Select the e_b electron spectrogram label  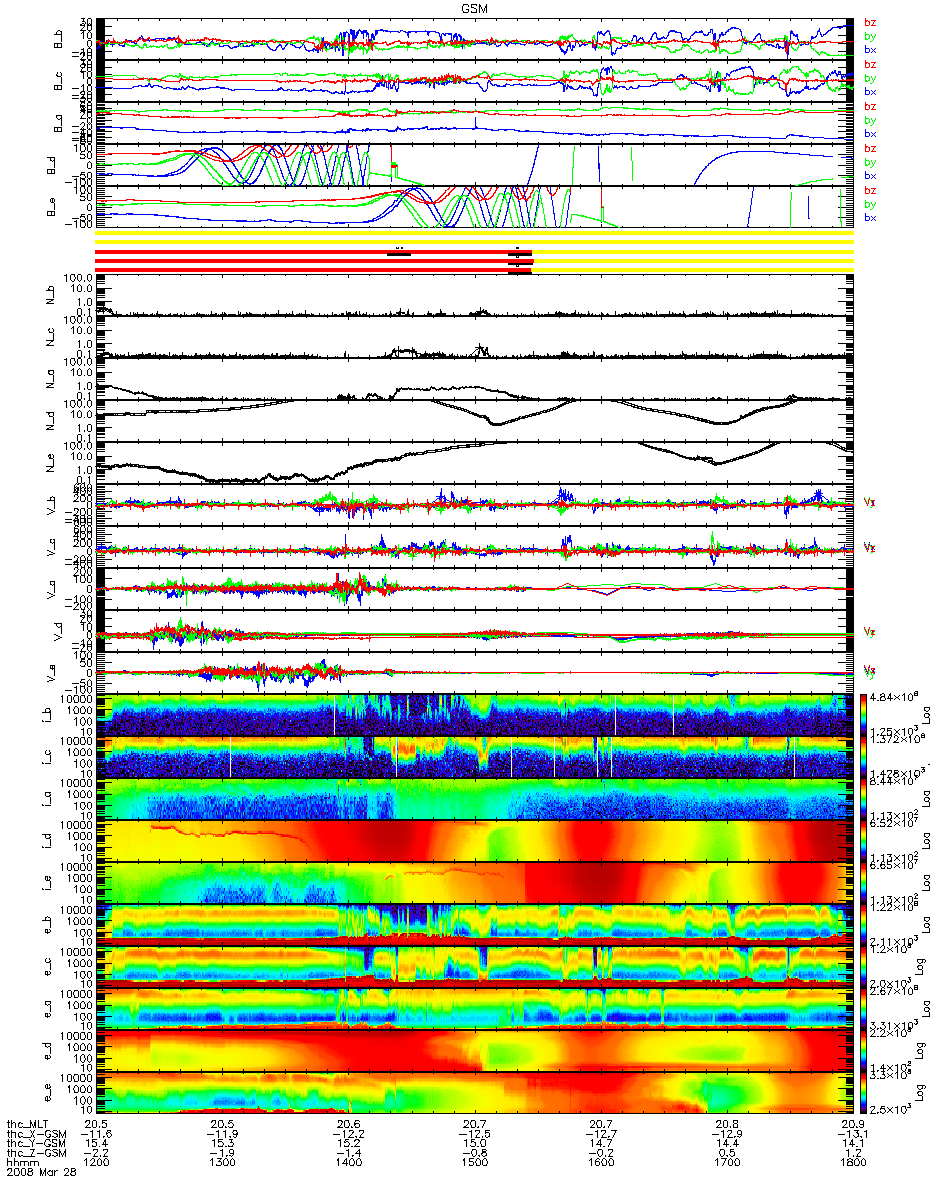[46, 924]
